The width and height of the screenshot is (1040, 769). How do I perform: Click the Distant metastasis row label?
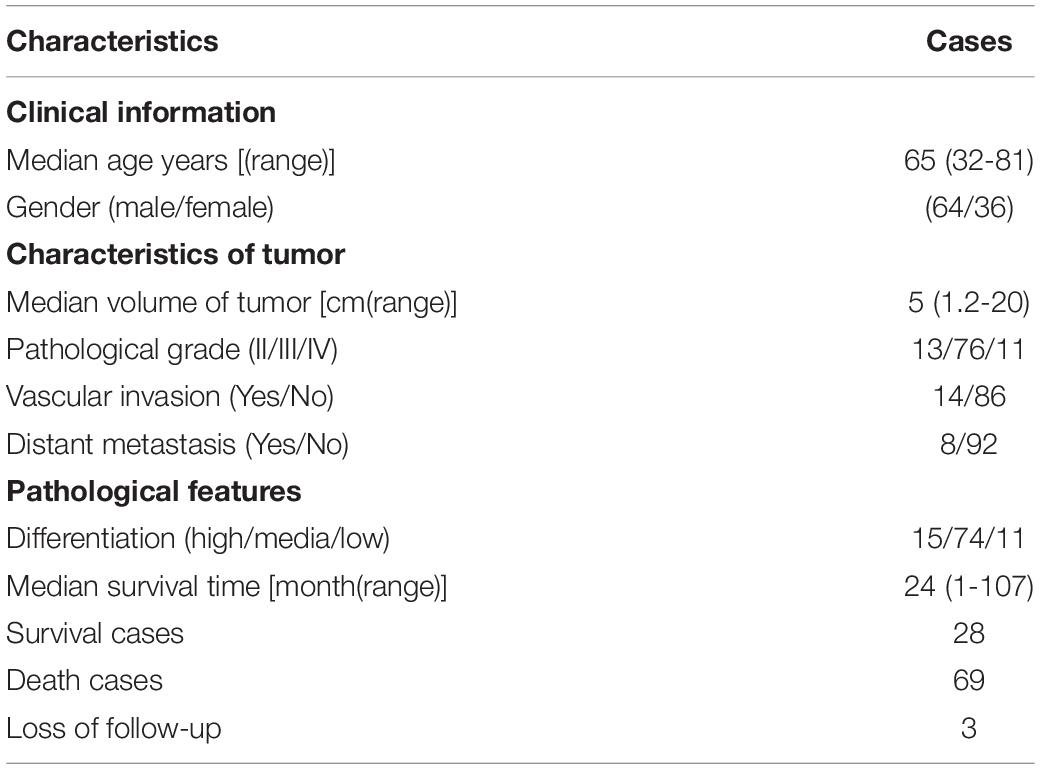tap(177, 445)
